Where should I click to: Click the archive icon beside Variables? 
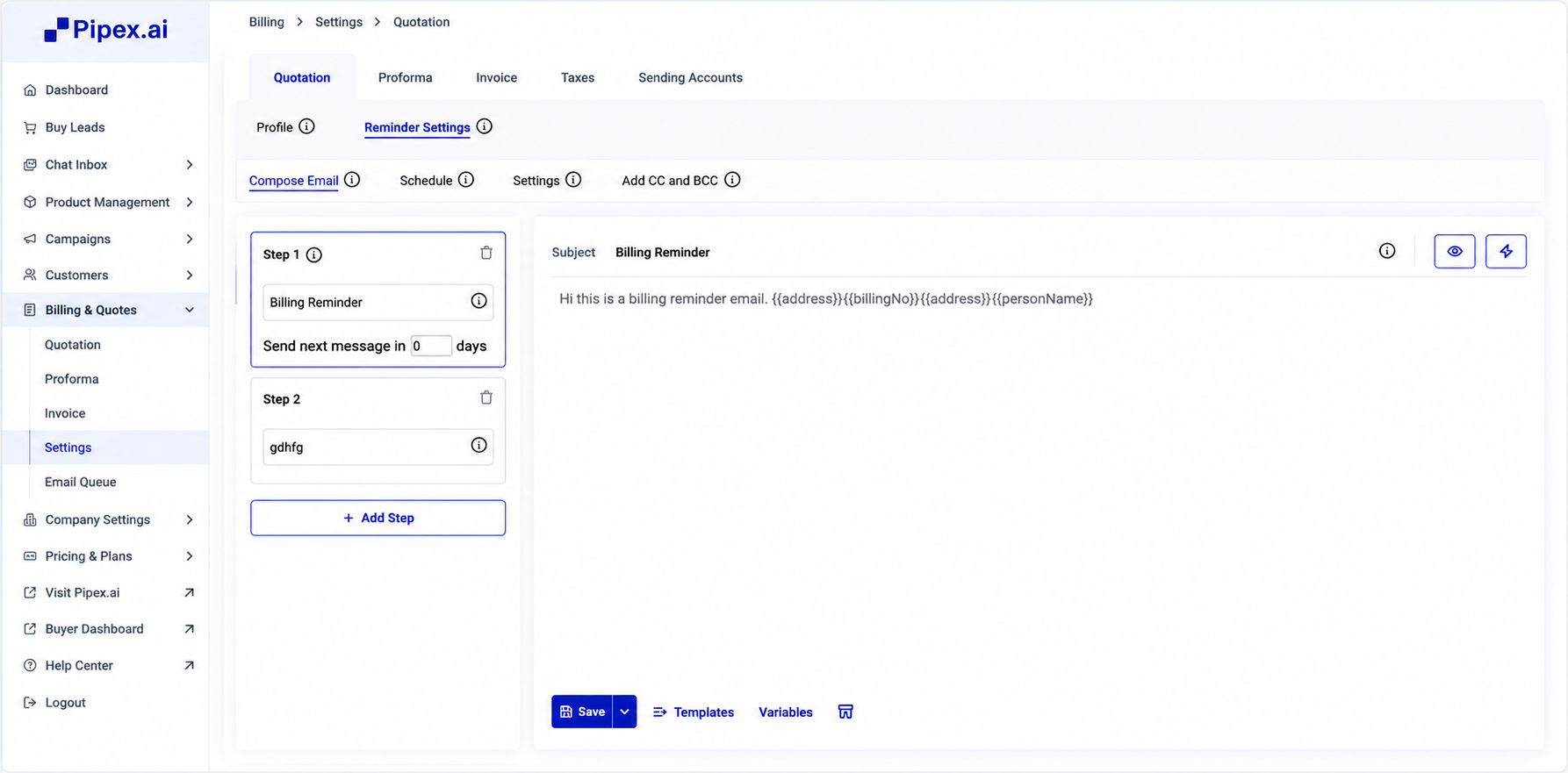[x=845, y=712]
